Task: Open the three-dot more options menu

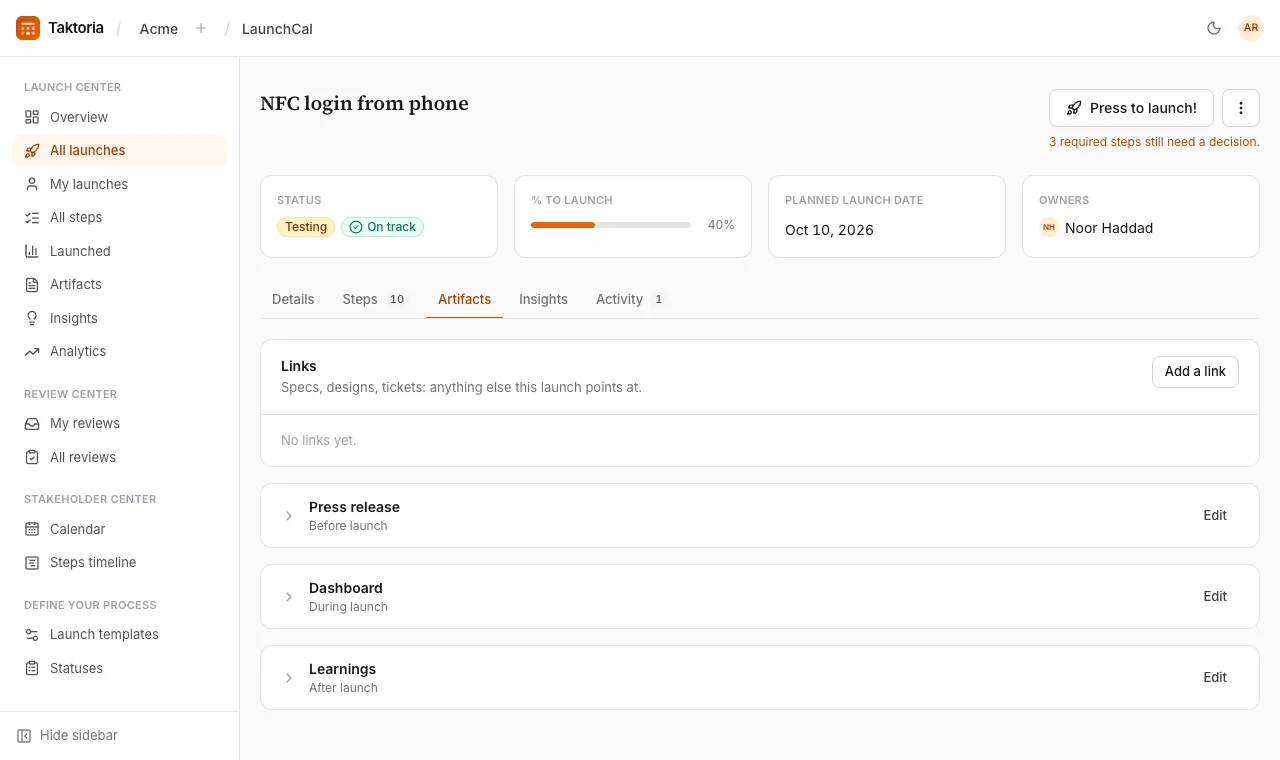Action: pos(1241,108)
